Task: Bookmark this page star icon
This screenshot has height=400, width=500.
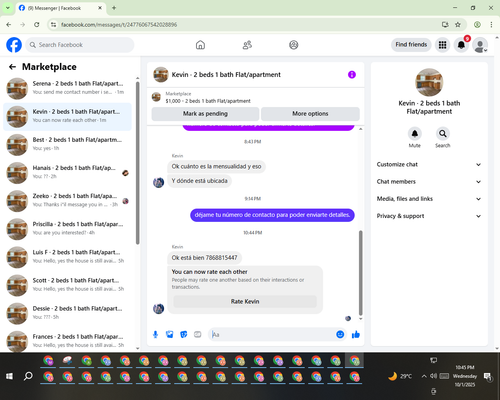Action: tap(458, 25)
